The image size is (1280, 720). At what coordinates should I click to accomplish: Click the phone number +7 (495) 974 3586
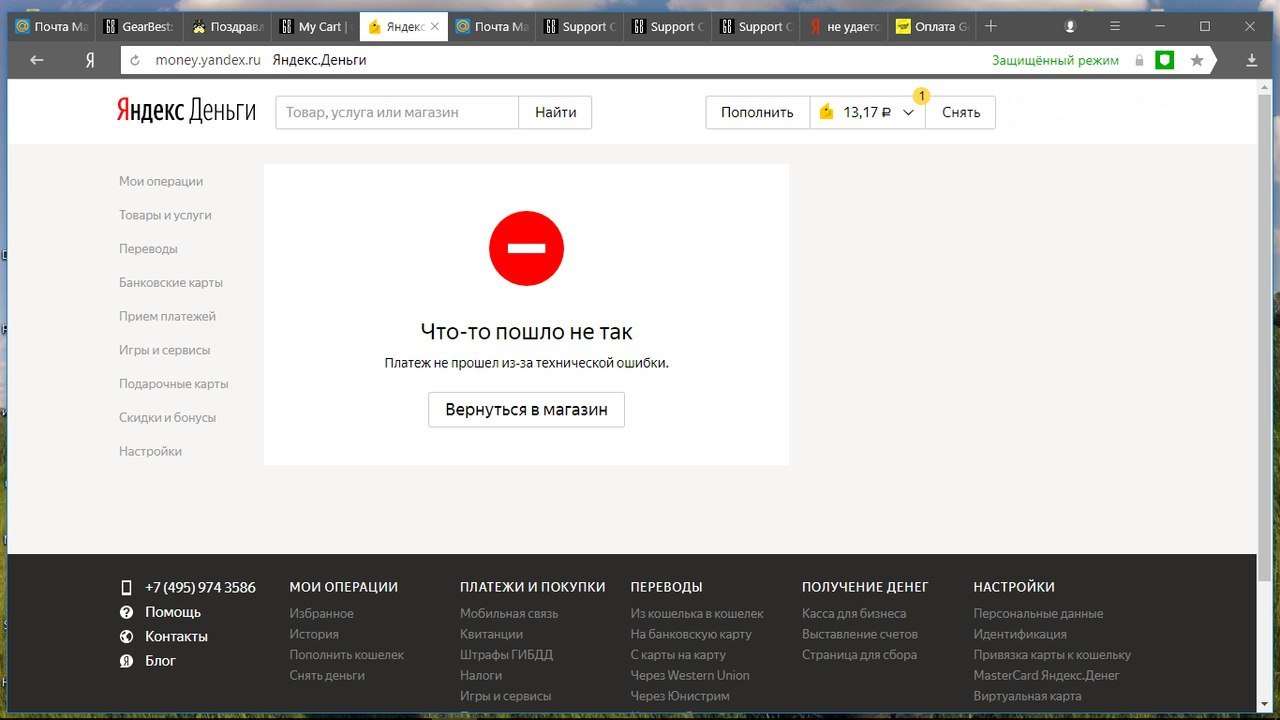click(x=200, y=588)
